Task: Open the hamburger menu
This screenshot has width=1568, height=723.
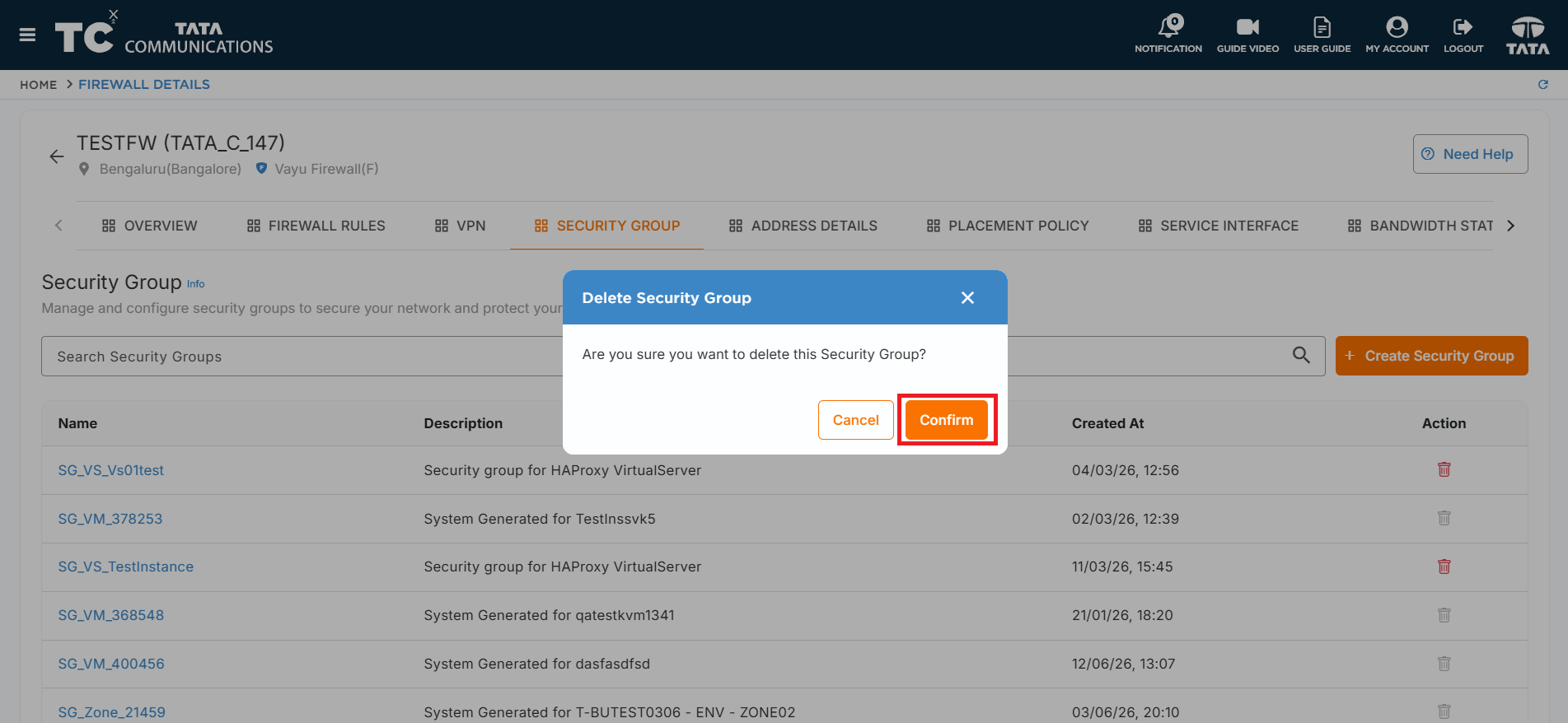Action: pyautogui.click(x=27, y=35)
